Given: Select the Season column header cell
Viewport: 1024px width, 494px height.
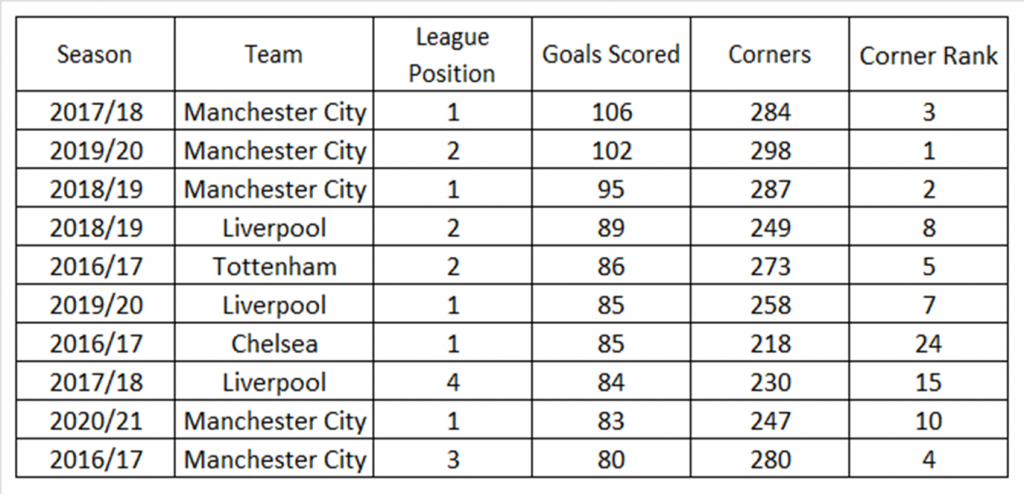Looking at the screenshot, I should pos(95,54).
